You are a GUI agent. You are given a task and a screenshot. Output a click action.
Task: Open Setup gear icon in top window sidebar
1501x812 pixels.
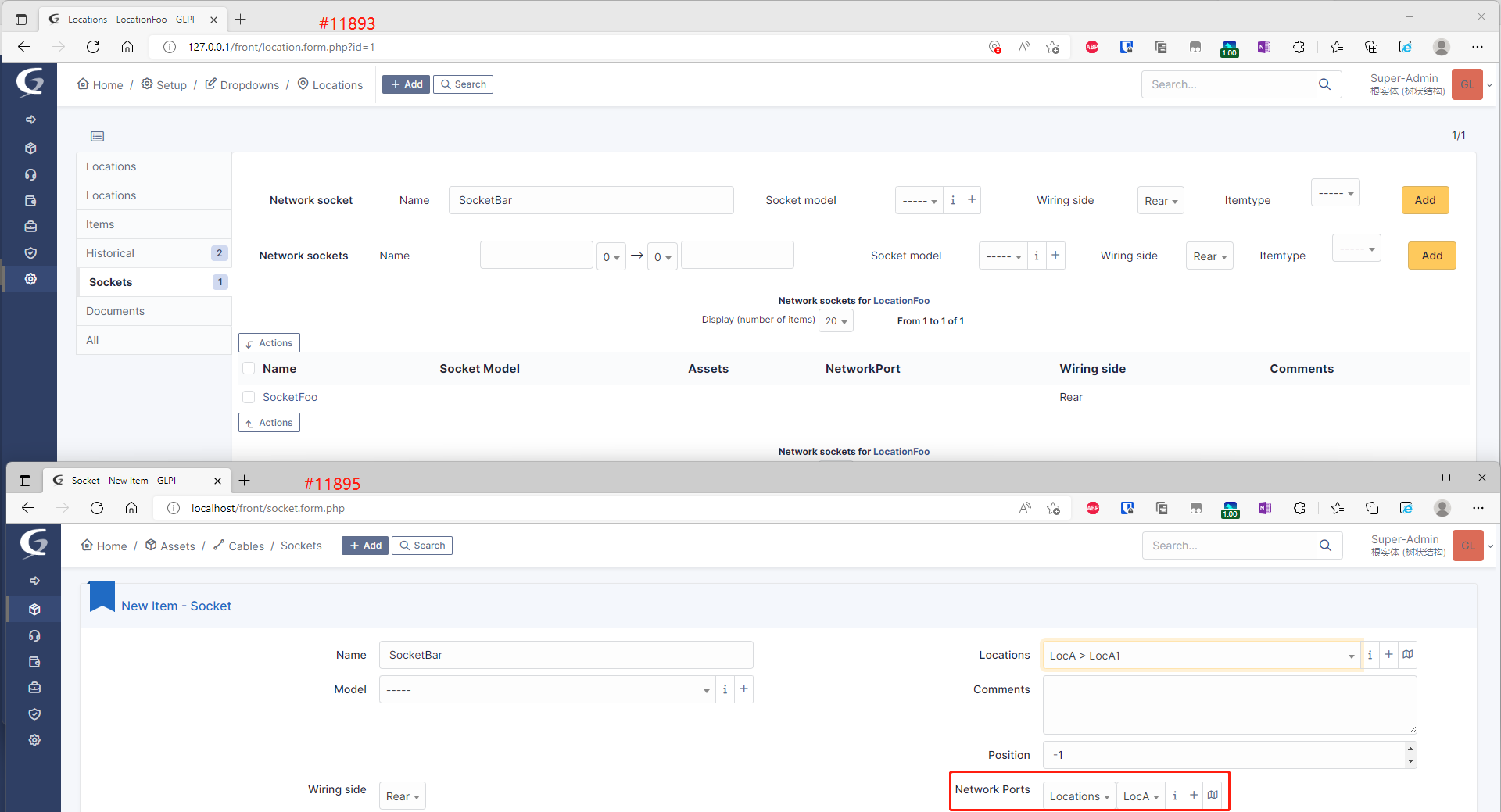[x=30, y=279]
